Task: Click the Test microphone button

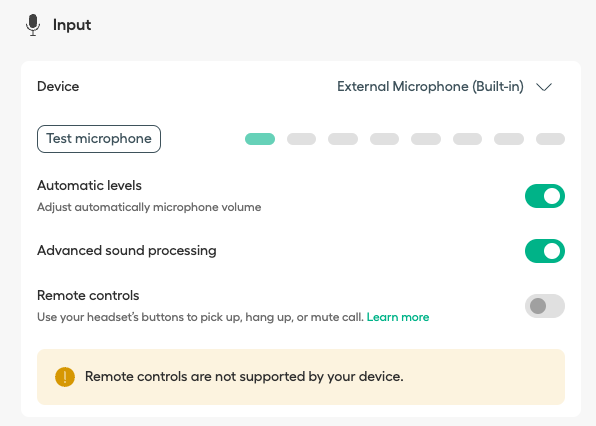Action: [99, 139]
